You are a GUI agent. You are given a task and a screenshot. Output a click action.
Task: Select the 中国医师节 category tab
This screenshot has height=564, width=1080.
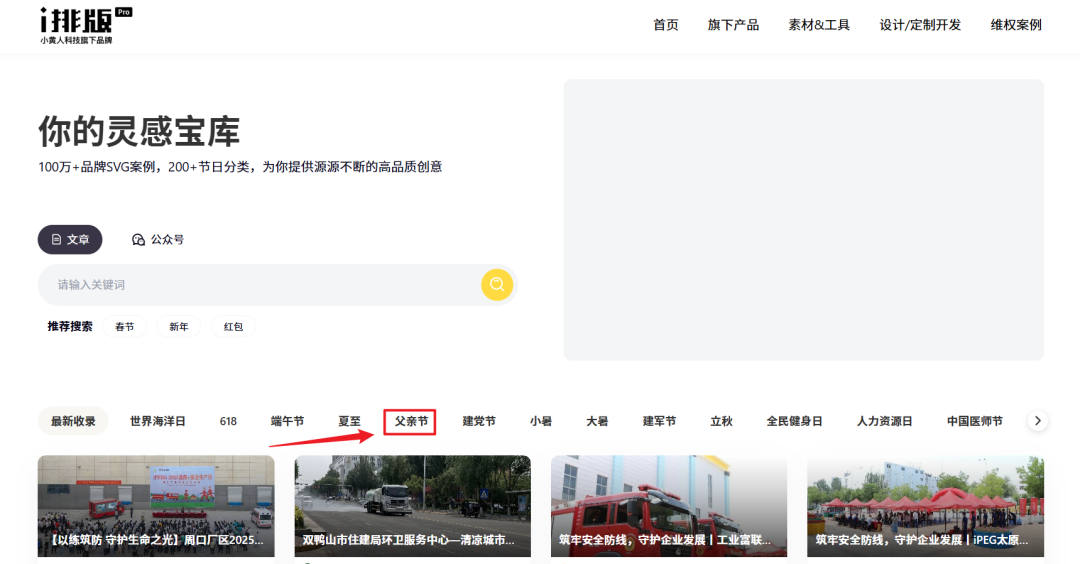pyautogui.click(x=975, y=421)
